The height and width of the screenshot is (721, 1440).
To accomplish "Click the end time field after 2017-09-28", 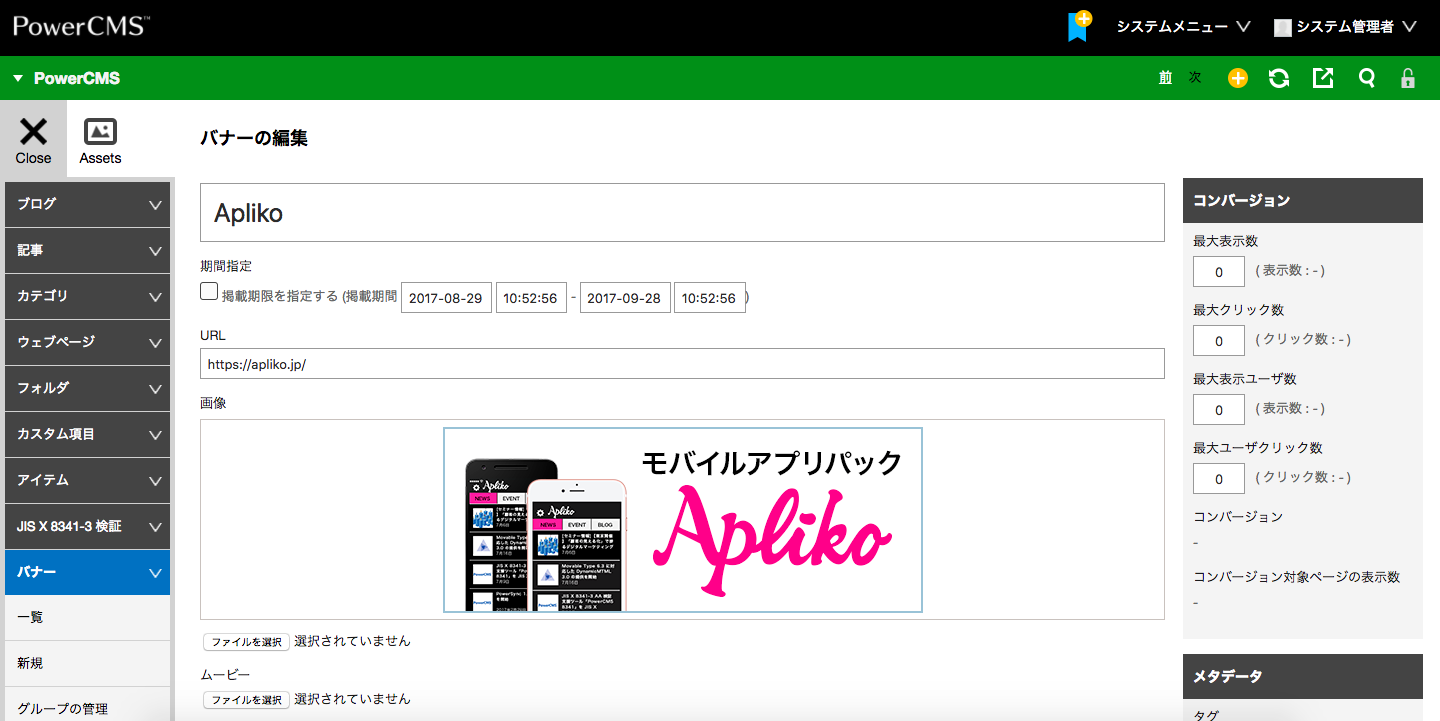I will point(709,298).
